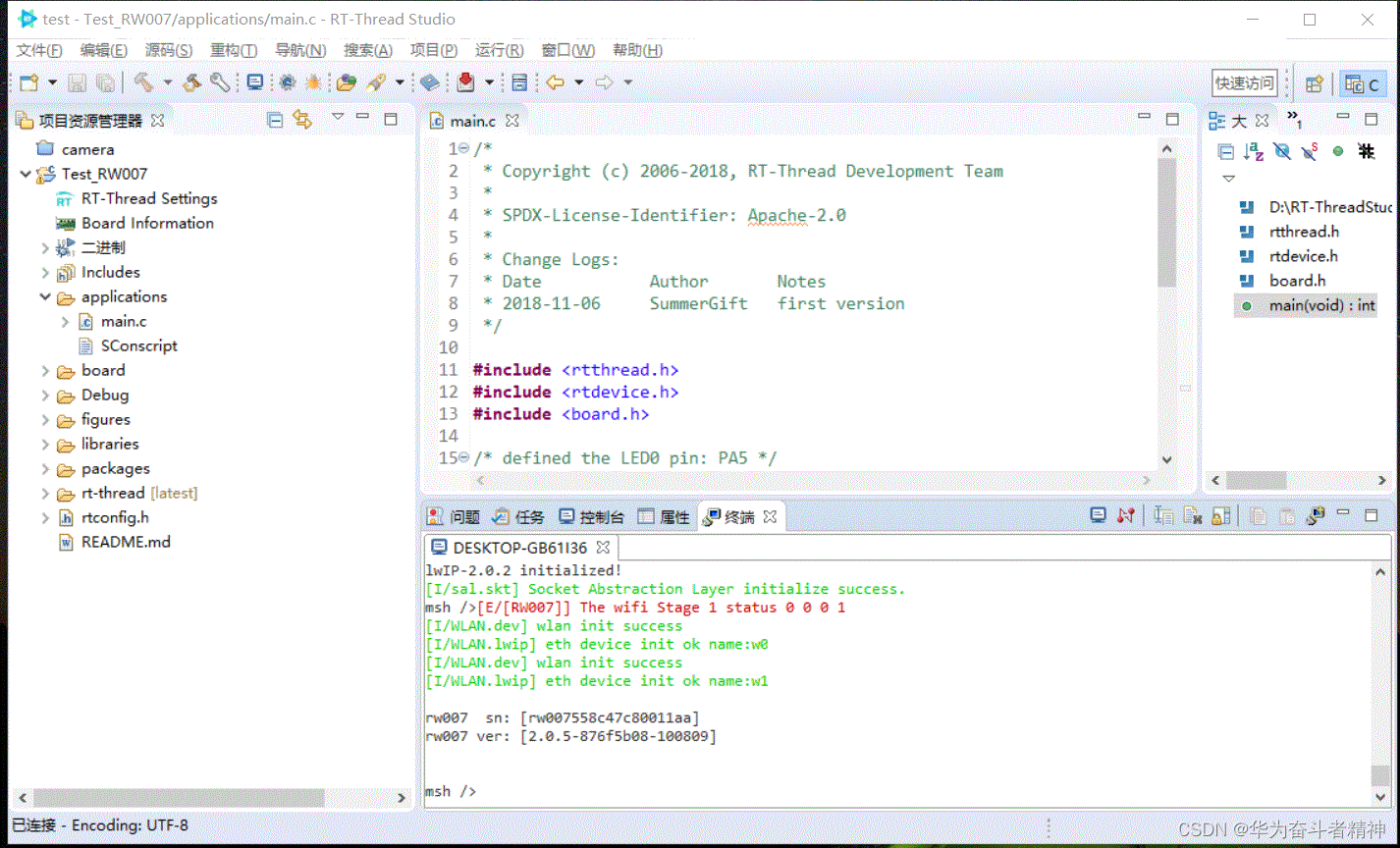1400x848 pixels.
Task: Click Link with Editor arrows icon
Action: tap(303, 120)
